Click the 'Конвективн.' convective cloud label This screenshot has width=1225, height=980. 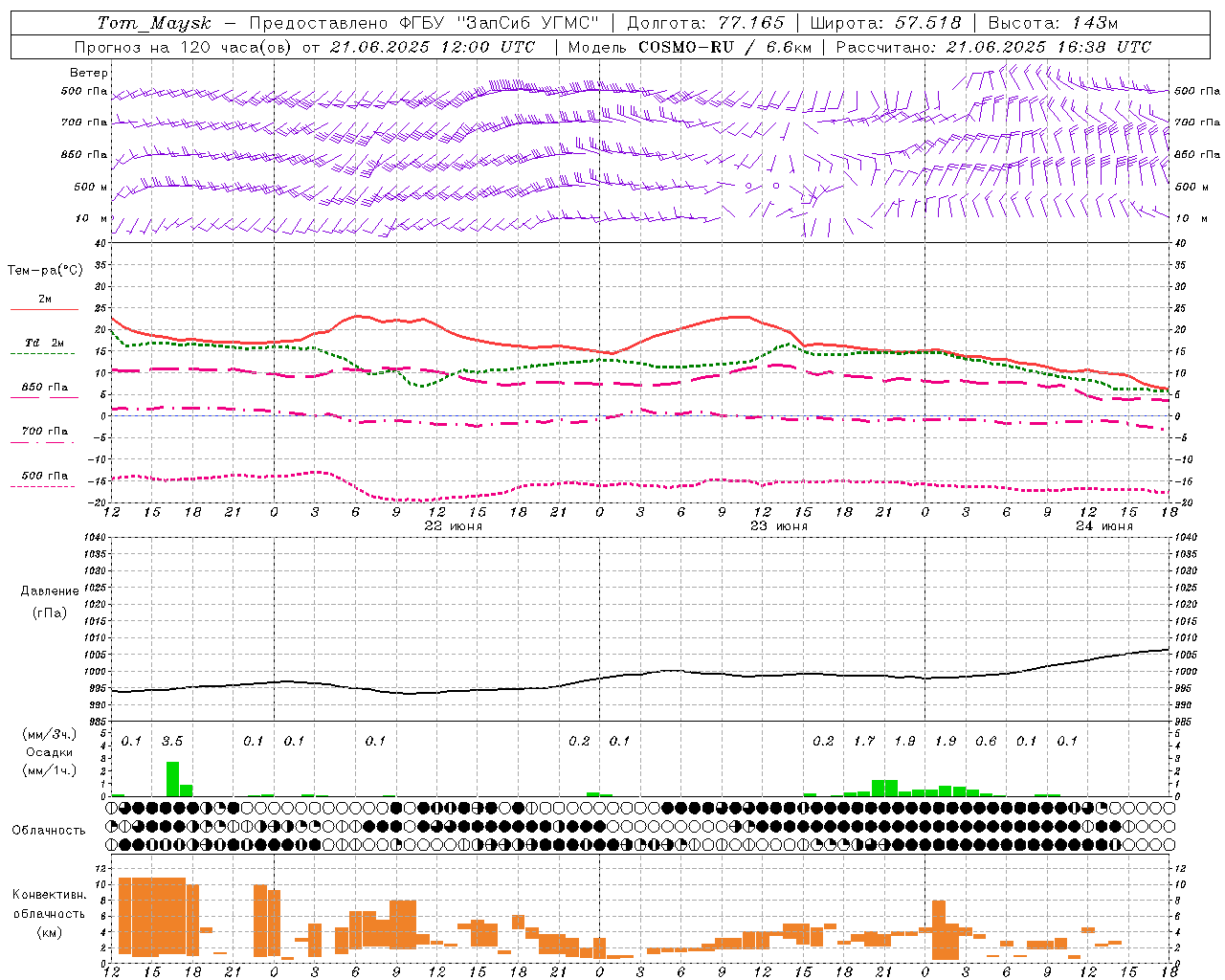coord(49,895)
